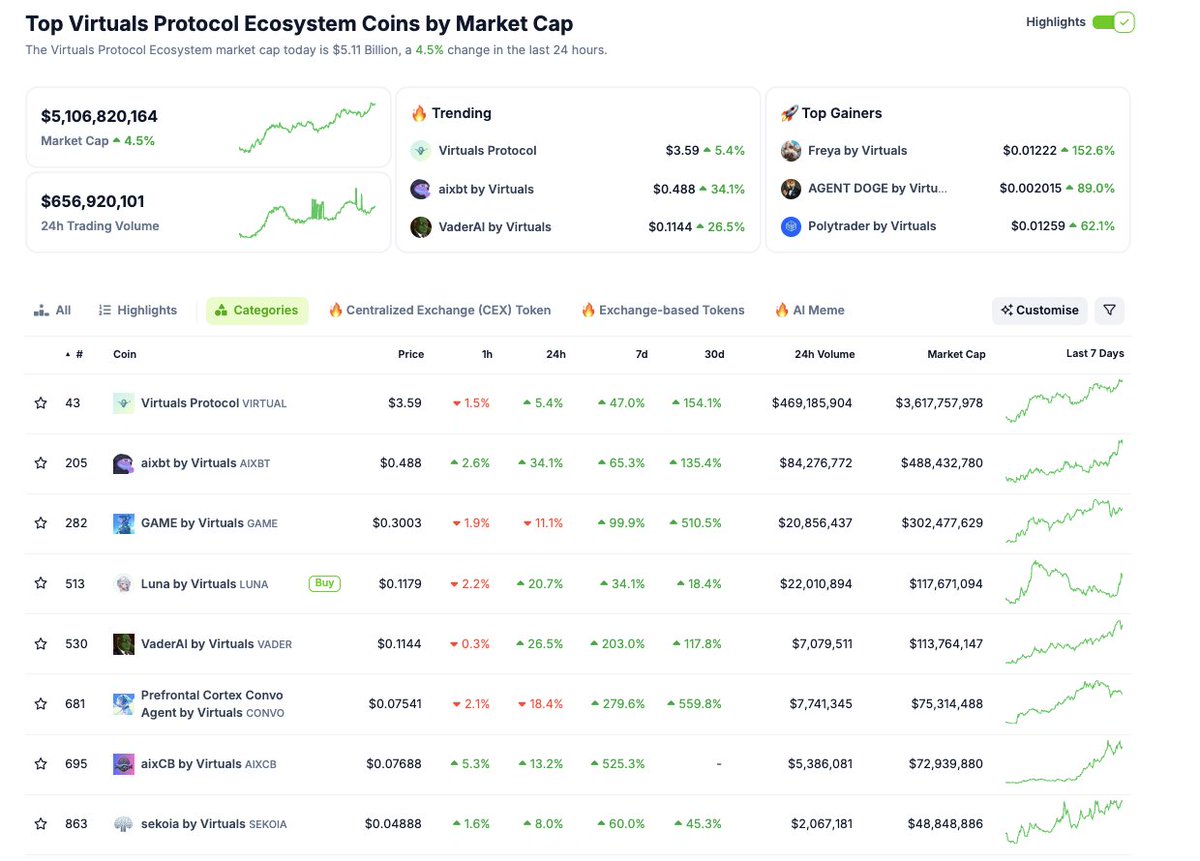The image size is (1200, 861).
Task: Click VaderAI avatar in Trending card
Action: tap(421, 227)
